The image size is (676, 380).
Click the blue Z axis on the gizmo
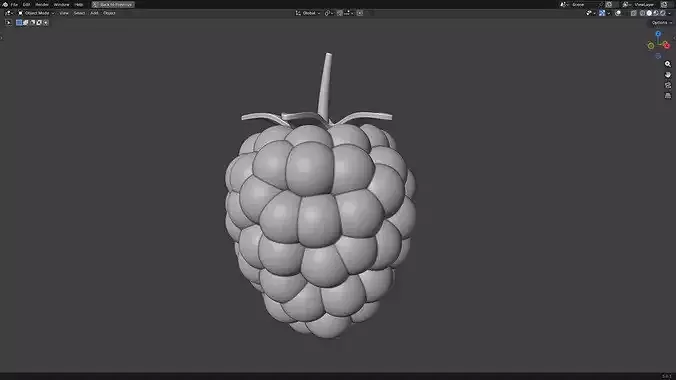click(x=658, y=34)
